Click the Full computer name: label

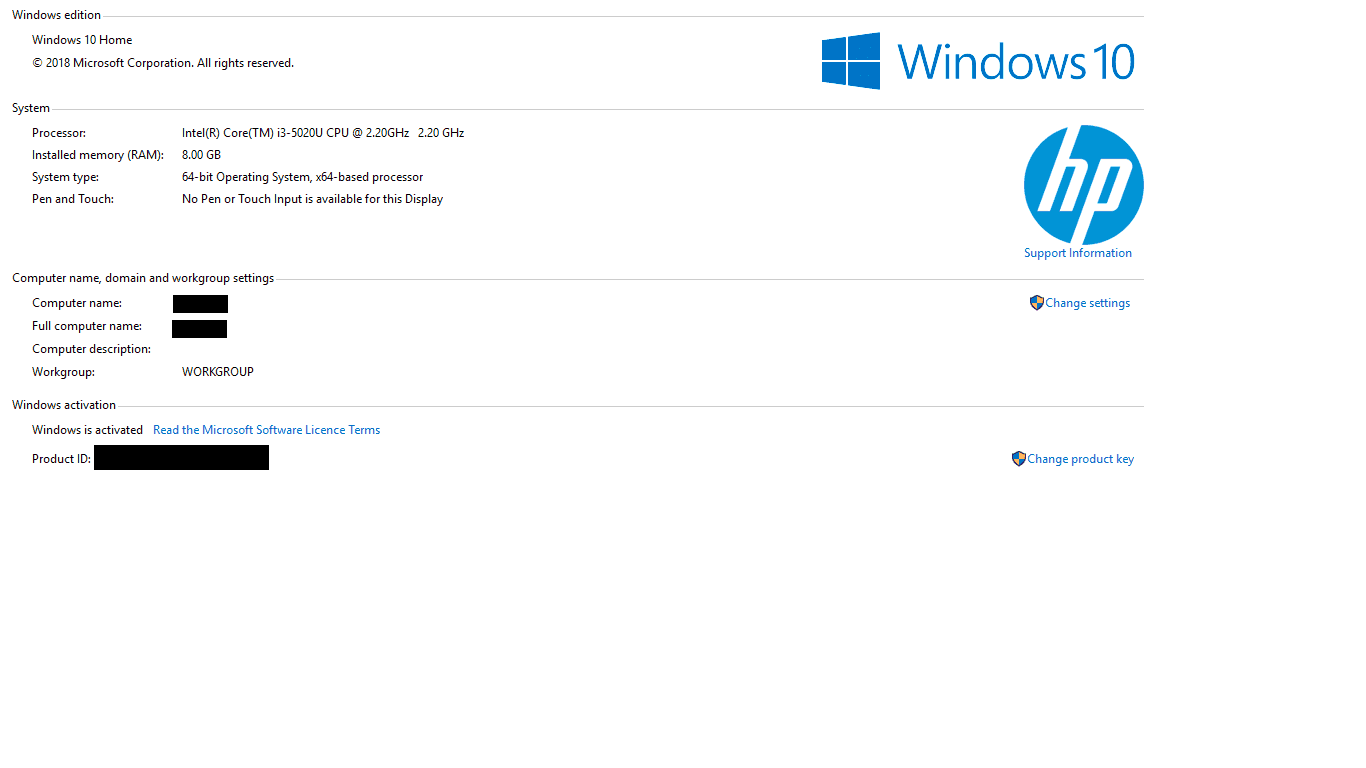click(87, 326)
